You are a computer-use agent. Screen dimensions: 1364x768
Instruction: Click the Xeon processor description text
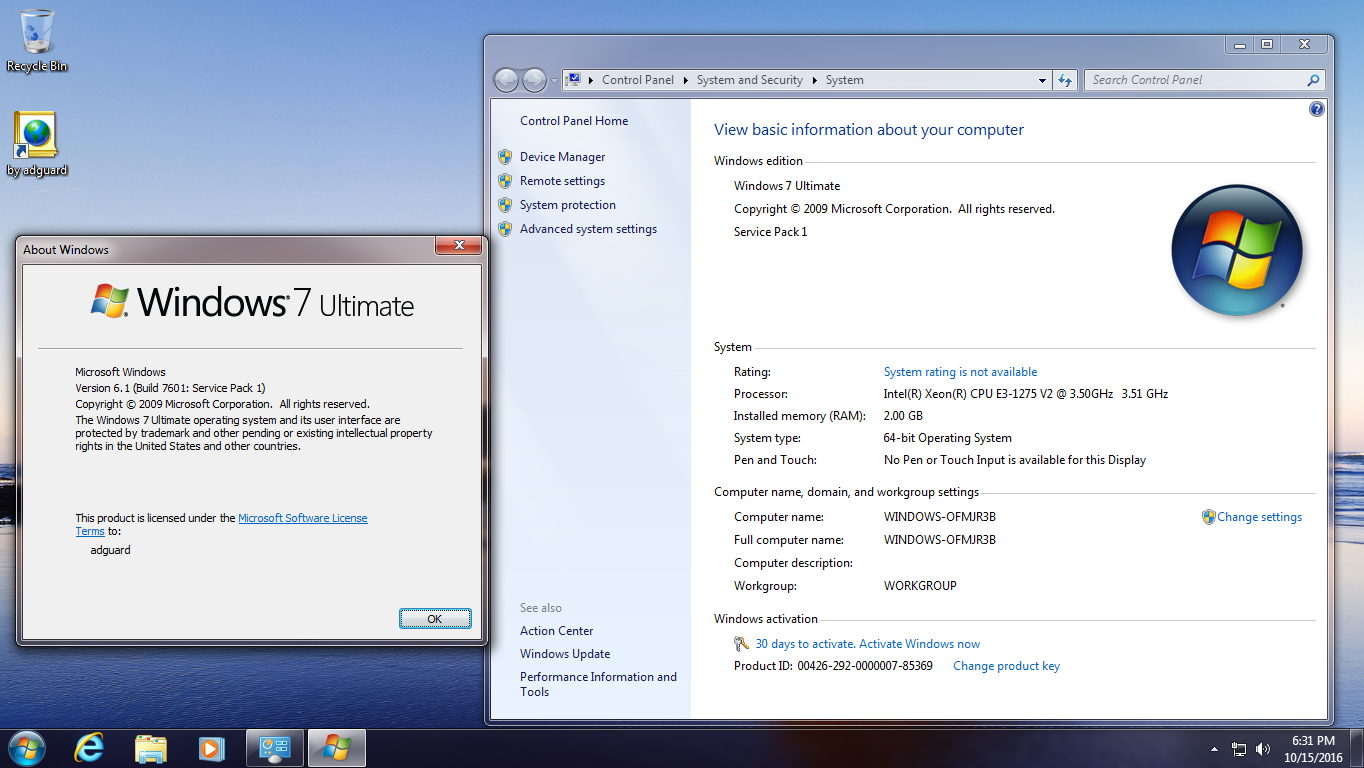[1026, 394]
